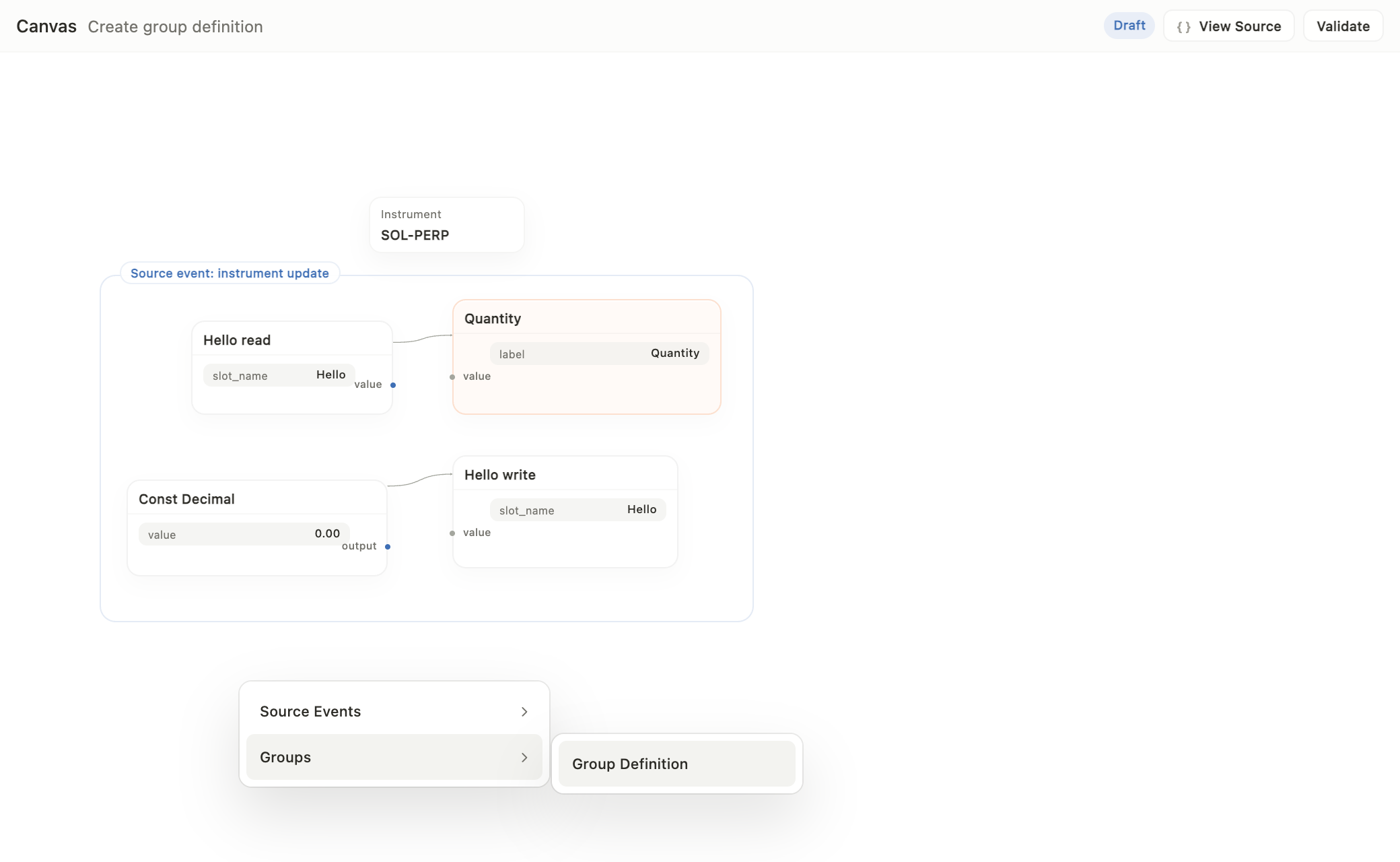This screenshot has height=862, width=1400.
Task: Click the curly braces View Source icon
Action: point(1184,27)
